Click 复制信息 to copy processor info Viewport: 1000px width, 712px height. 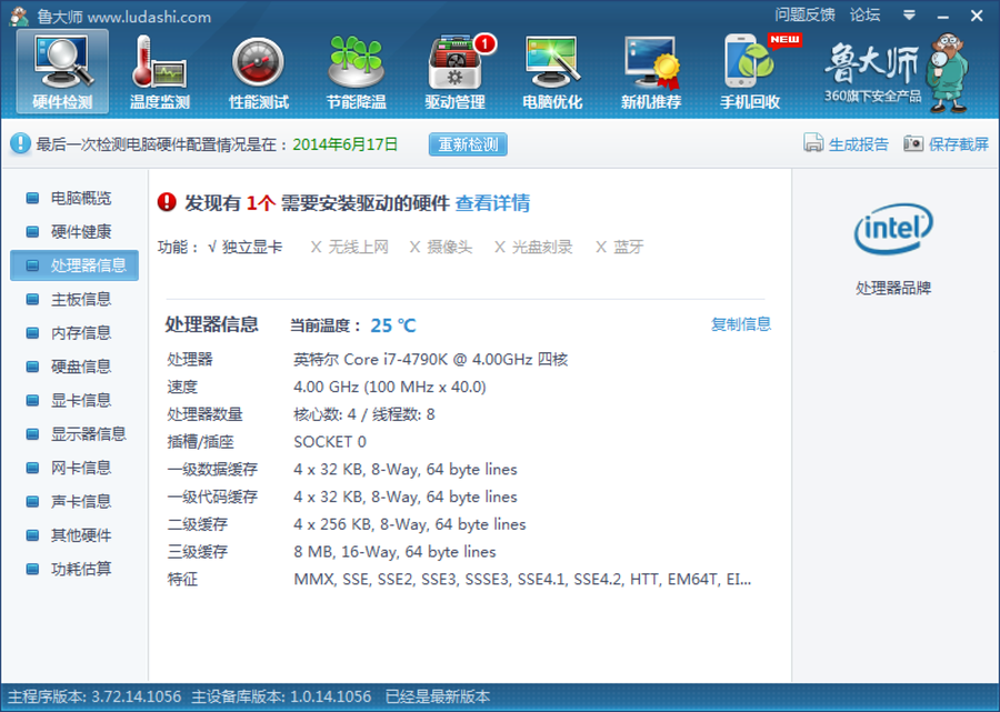coord(741,324)
